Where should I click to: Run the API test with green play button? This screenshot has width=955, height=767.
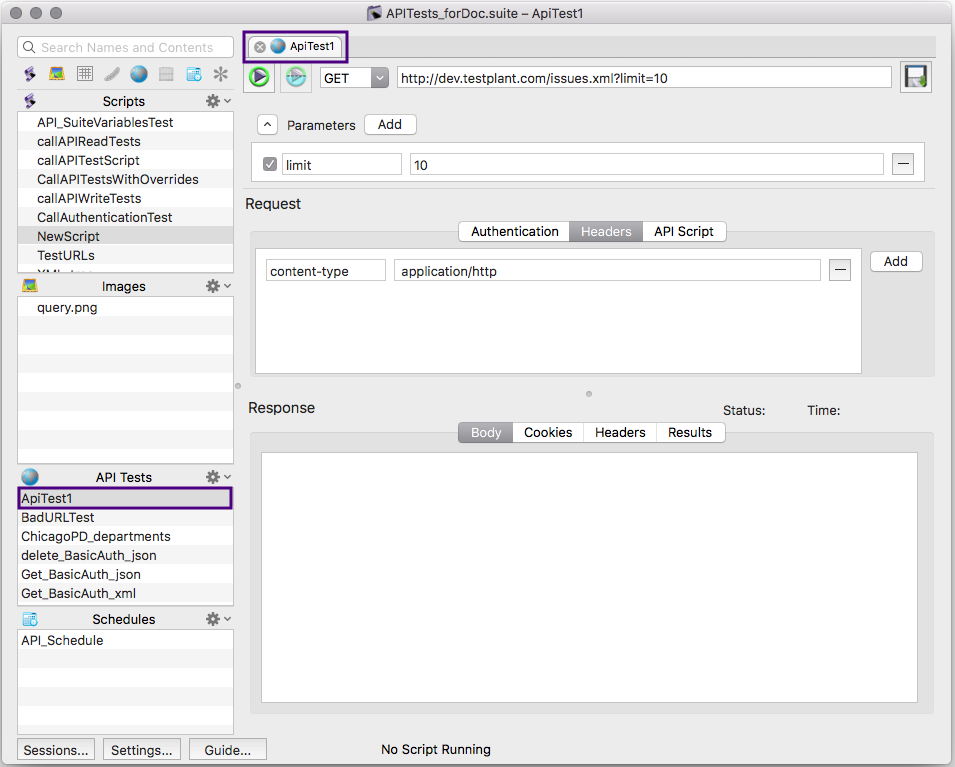(259, 77)
